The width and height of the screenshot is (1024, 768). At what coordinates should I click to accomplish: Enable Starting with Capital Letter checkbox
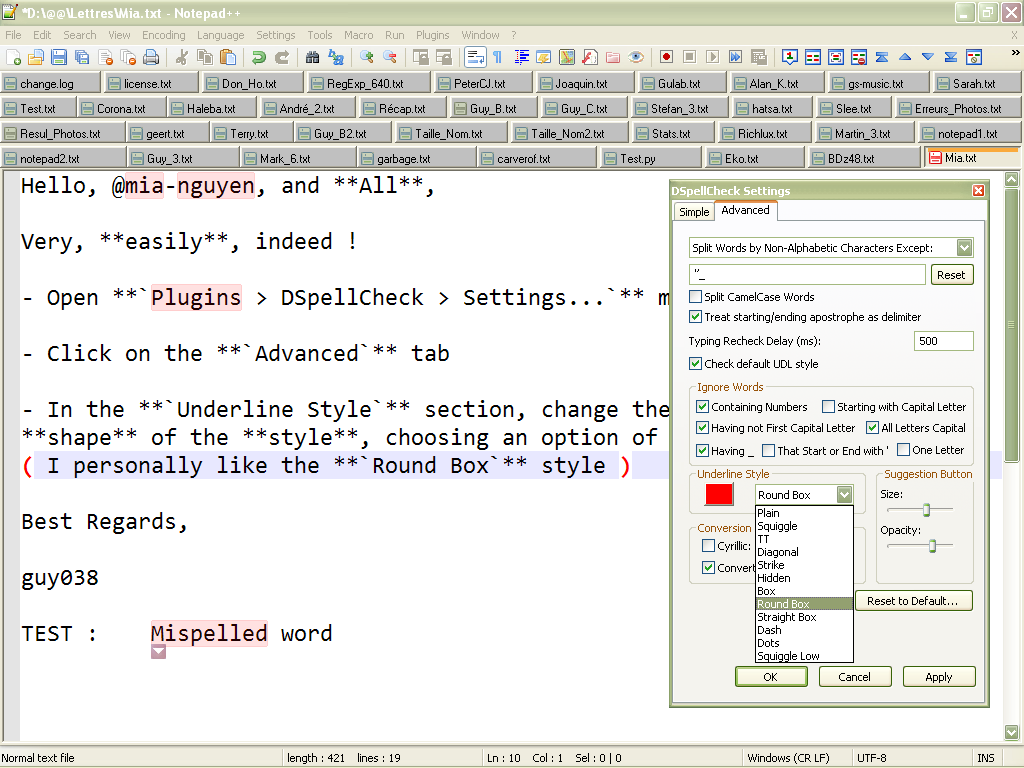click(x=828, y=407)
